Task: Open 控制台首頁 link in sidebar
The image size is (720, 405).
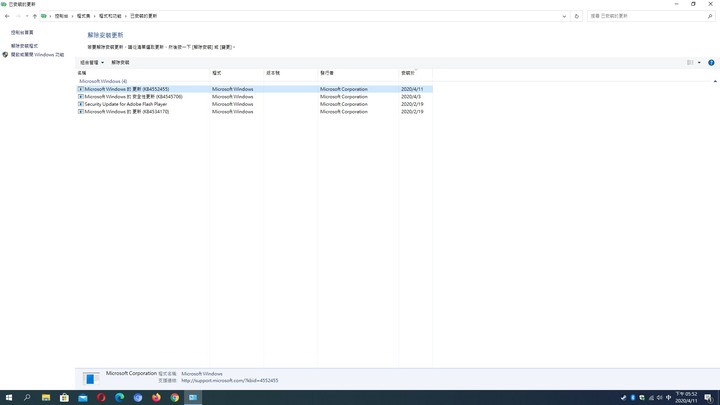Action: click(22, 33)
